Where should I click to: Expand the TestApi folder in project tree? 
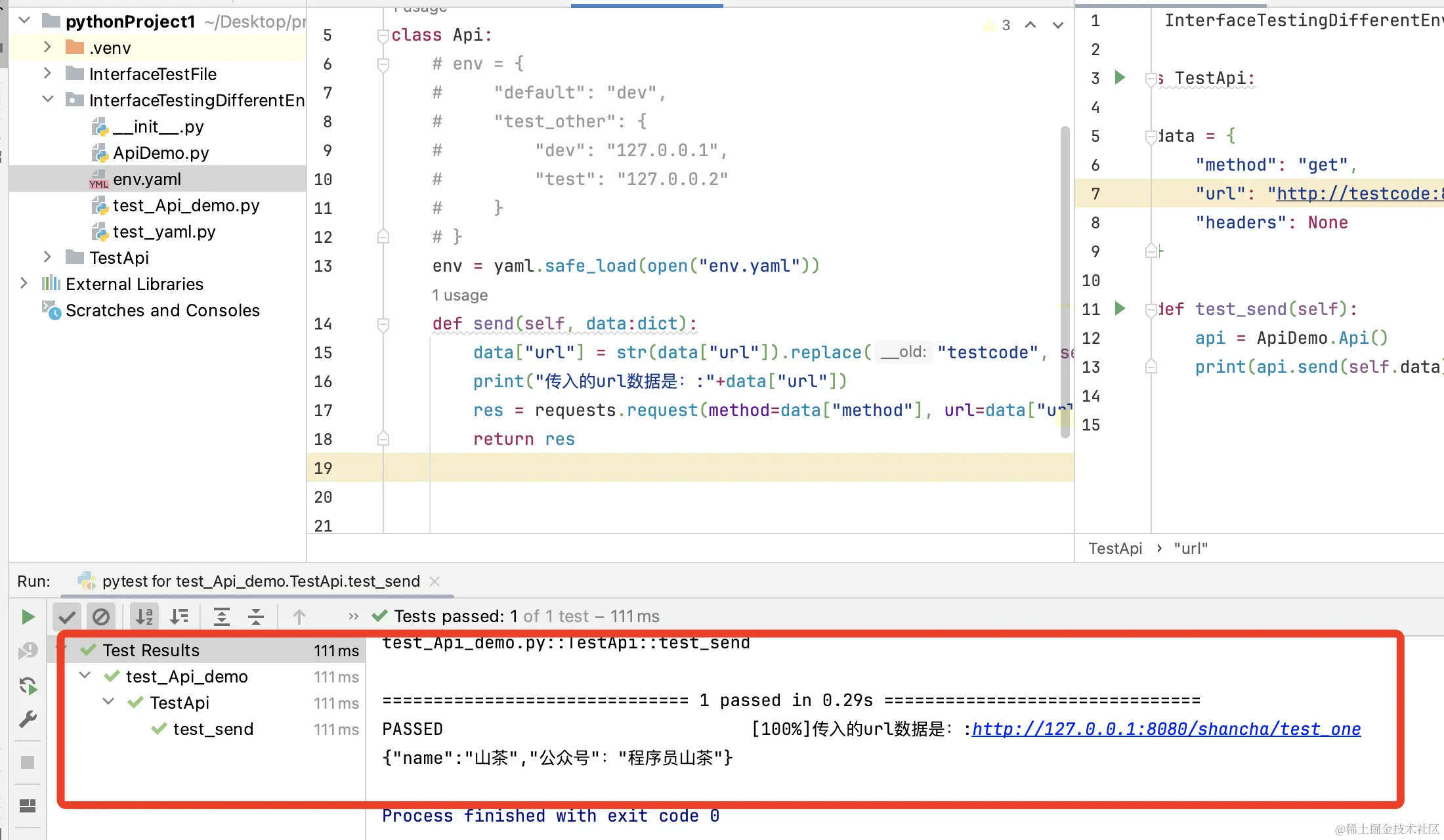47,257
